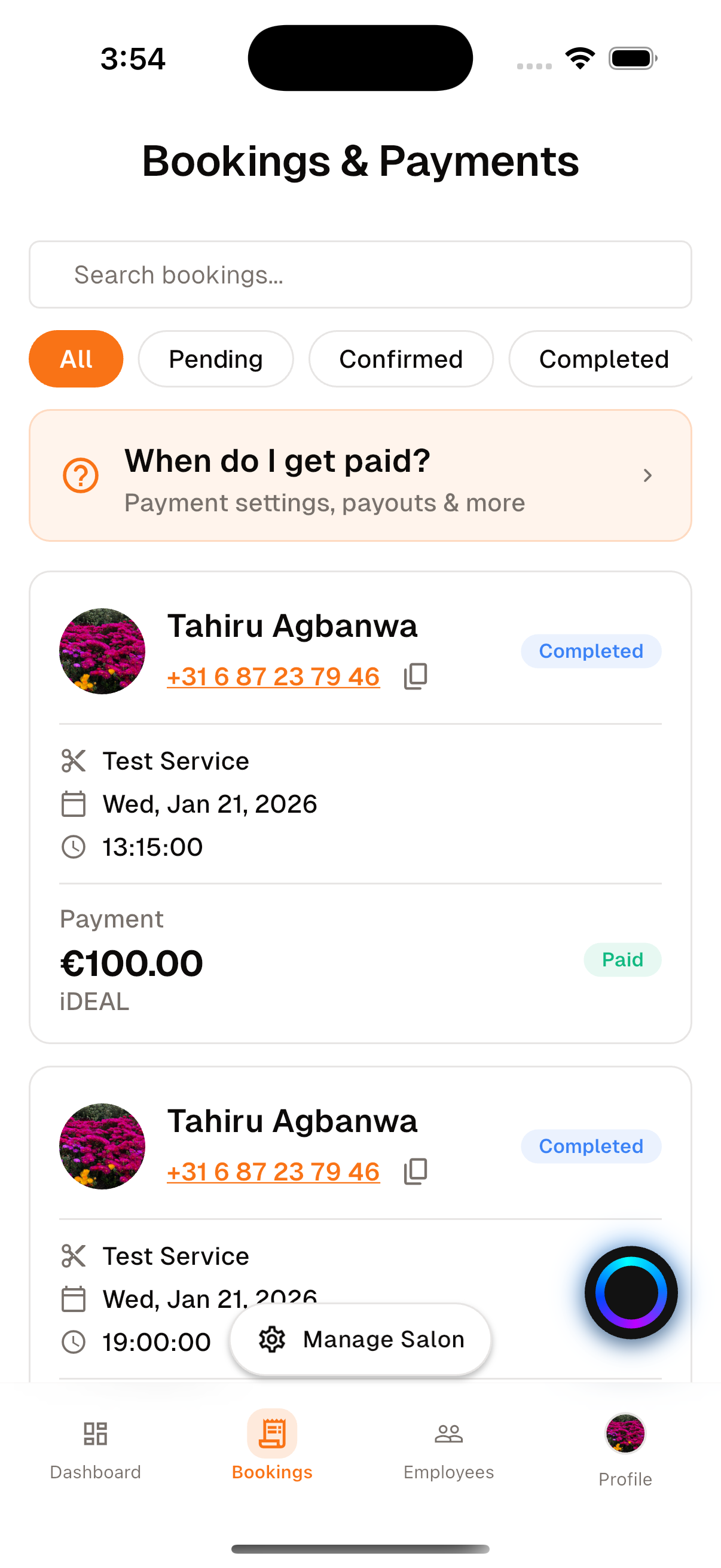Focus the Search bookings field

360,275
